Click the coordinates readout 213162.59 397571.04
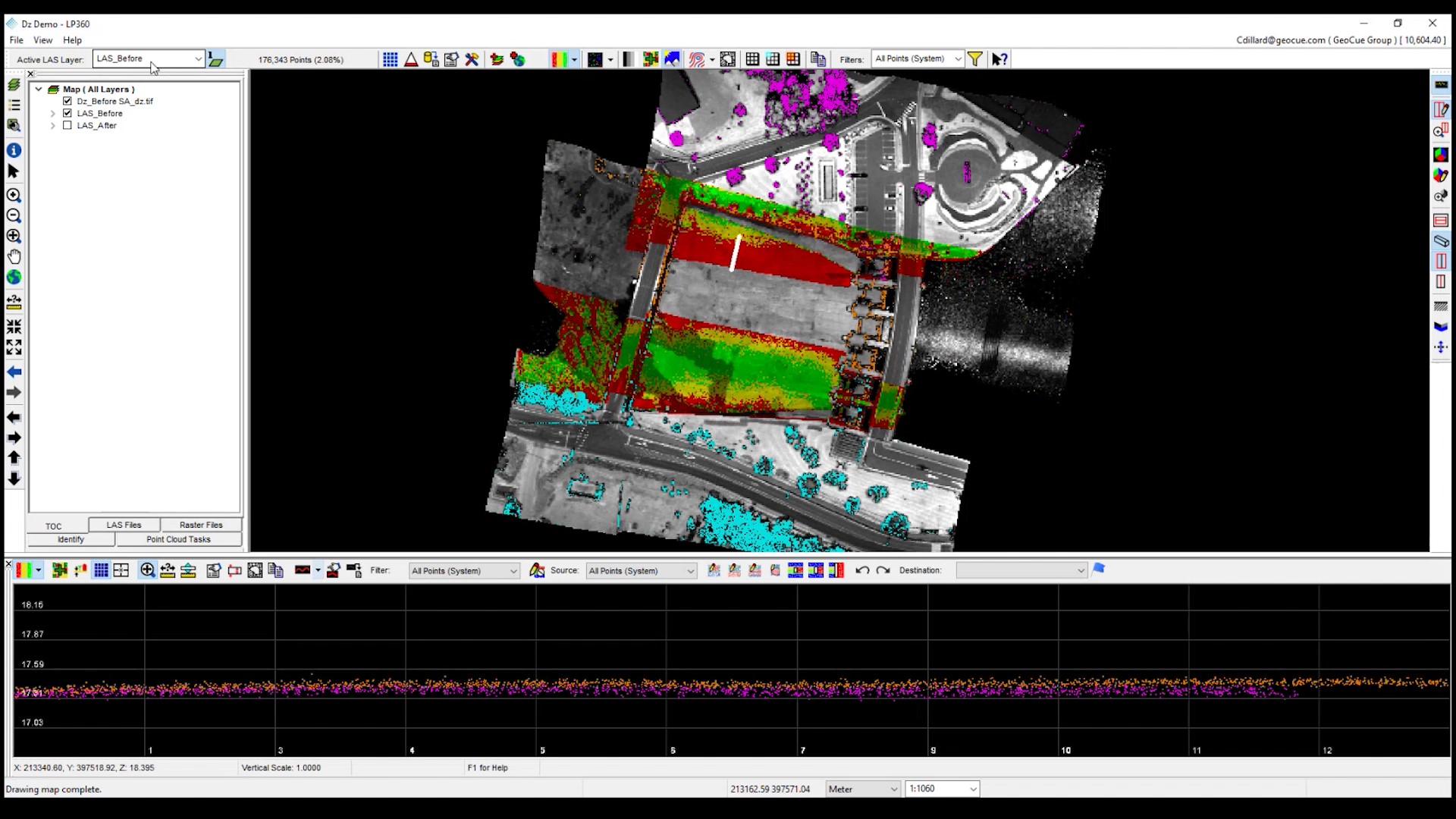Screen dimensions: 1456x819 770,789
